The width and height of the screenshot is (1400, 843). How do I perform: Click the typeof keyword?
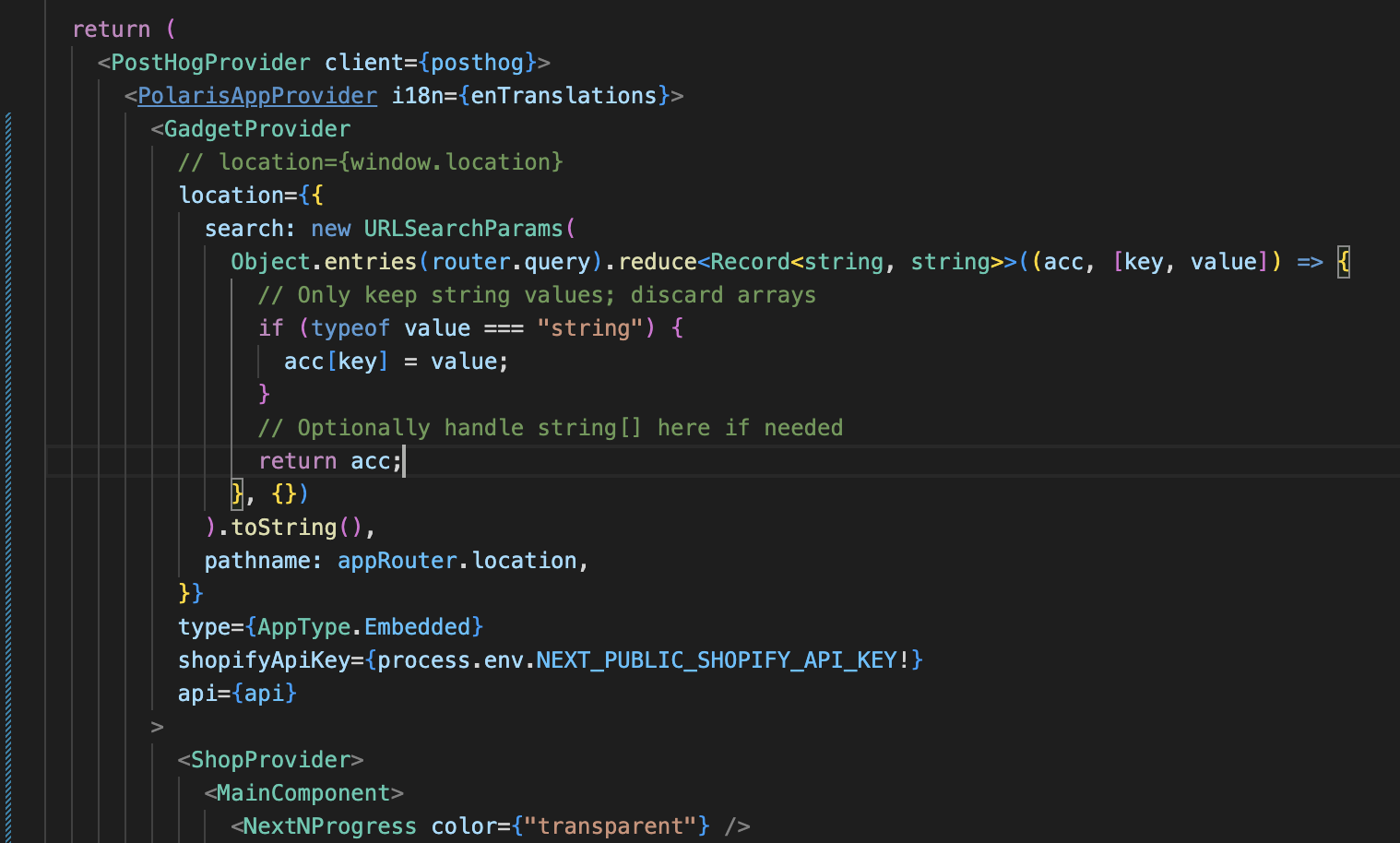(x=351, y=328)
